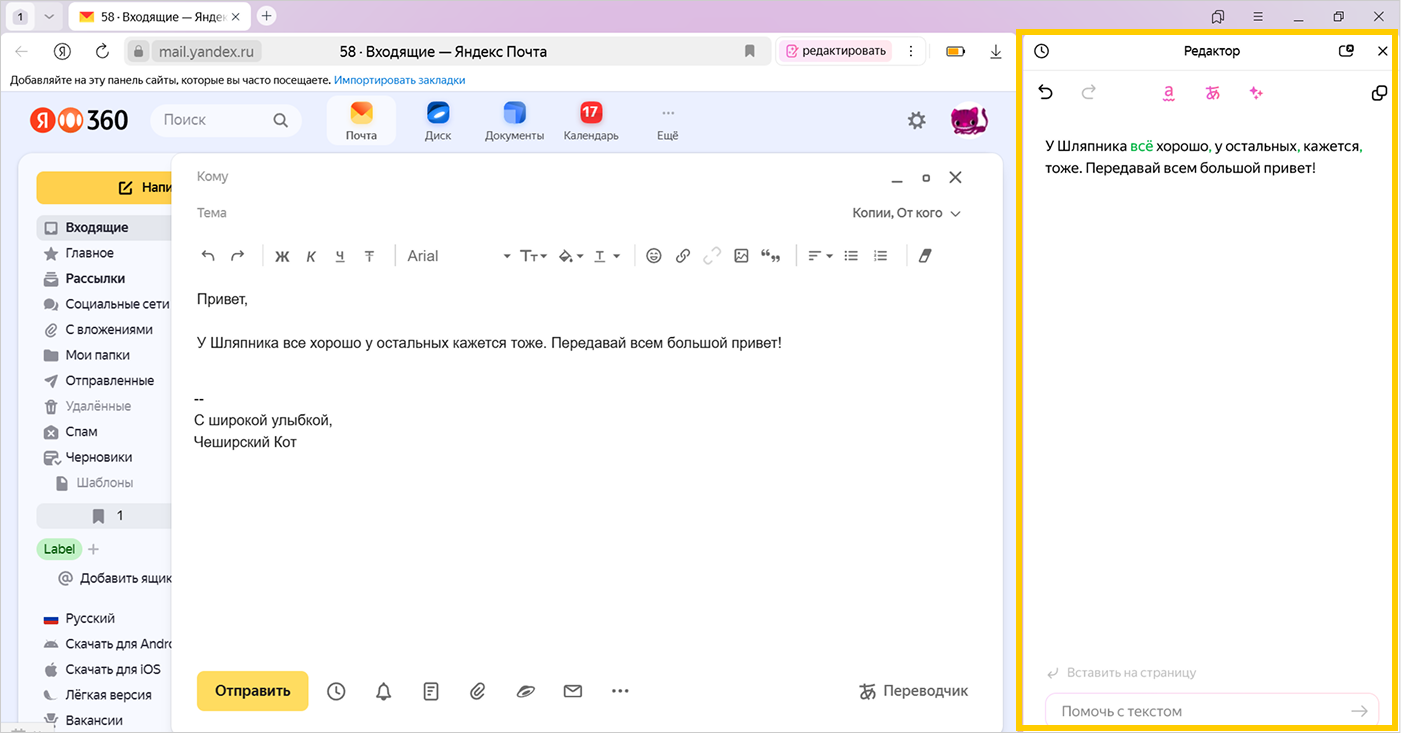Expand the Копии, От кого options
The width and height of the screenshot is (1401, 733).
pos(906,213)
